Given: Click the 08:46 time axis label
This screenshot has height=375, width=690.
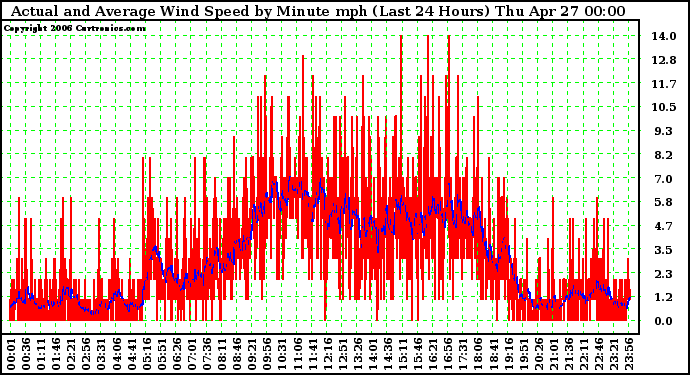Looking at the screenshot, I should [x=237, y=354].
